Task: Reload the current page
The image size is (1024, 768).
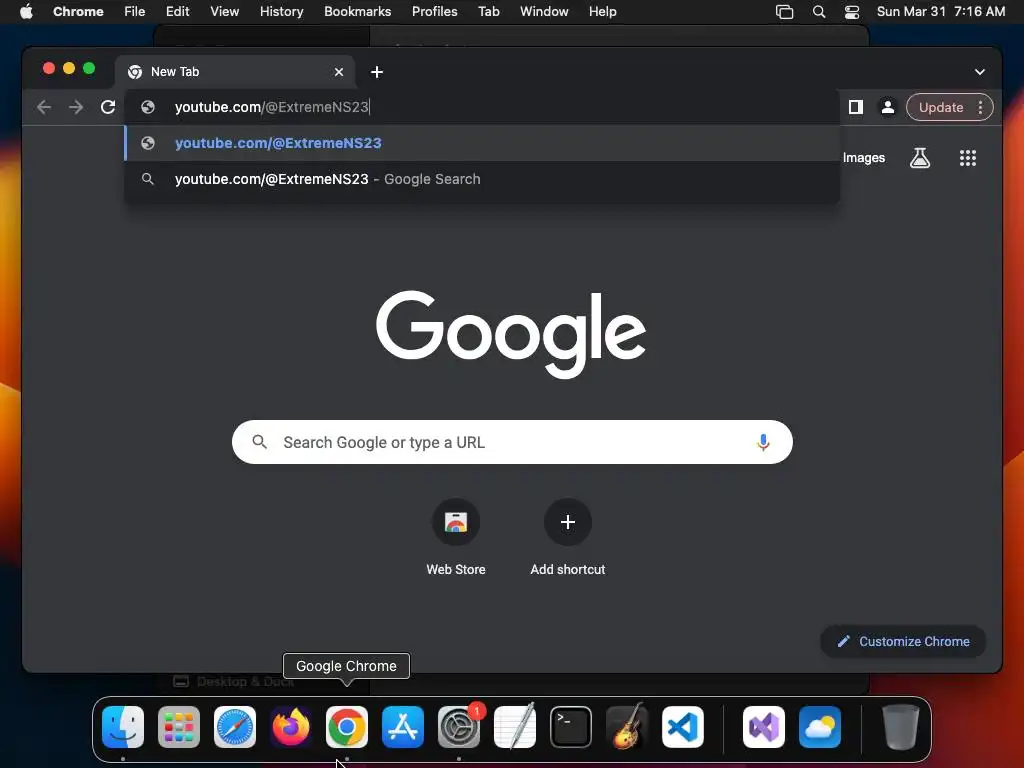Action: (108, 107)
